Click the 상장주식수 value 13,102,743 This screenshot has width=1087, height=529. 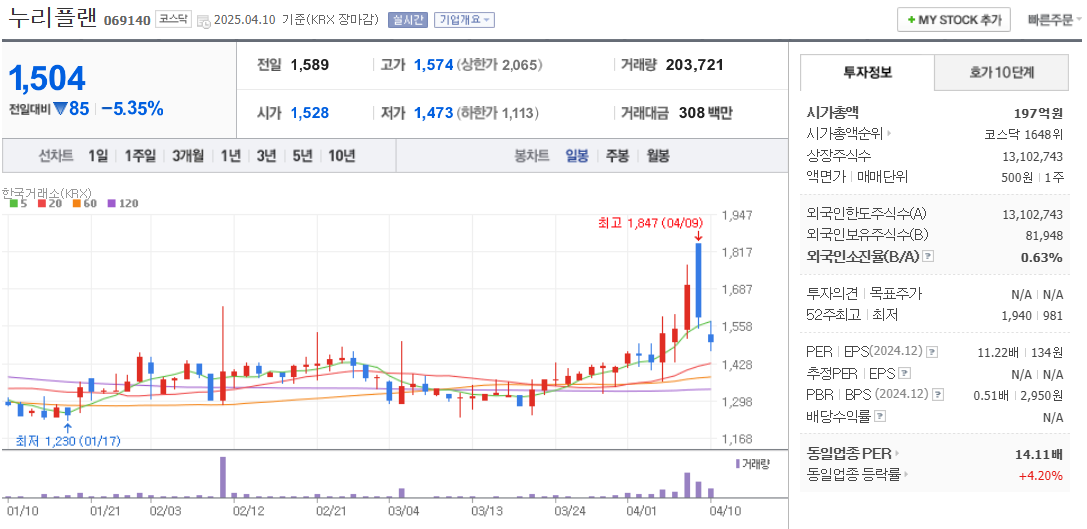point(1032,156)
